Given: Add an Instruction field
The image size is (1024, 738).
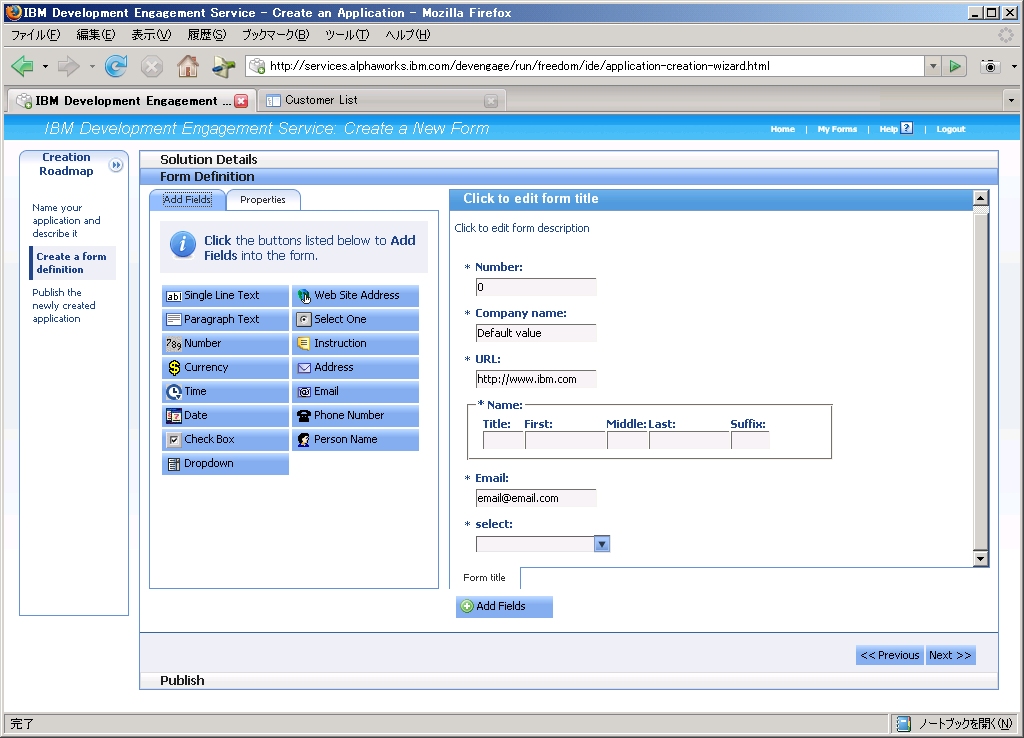Looking at the screenshot, I should coord(355,344).
